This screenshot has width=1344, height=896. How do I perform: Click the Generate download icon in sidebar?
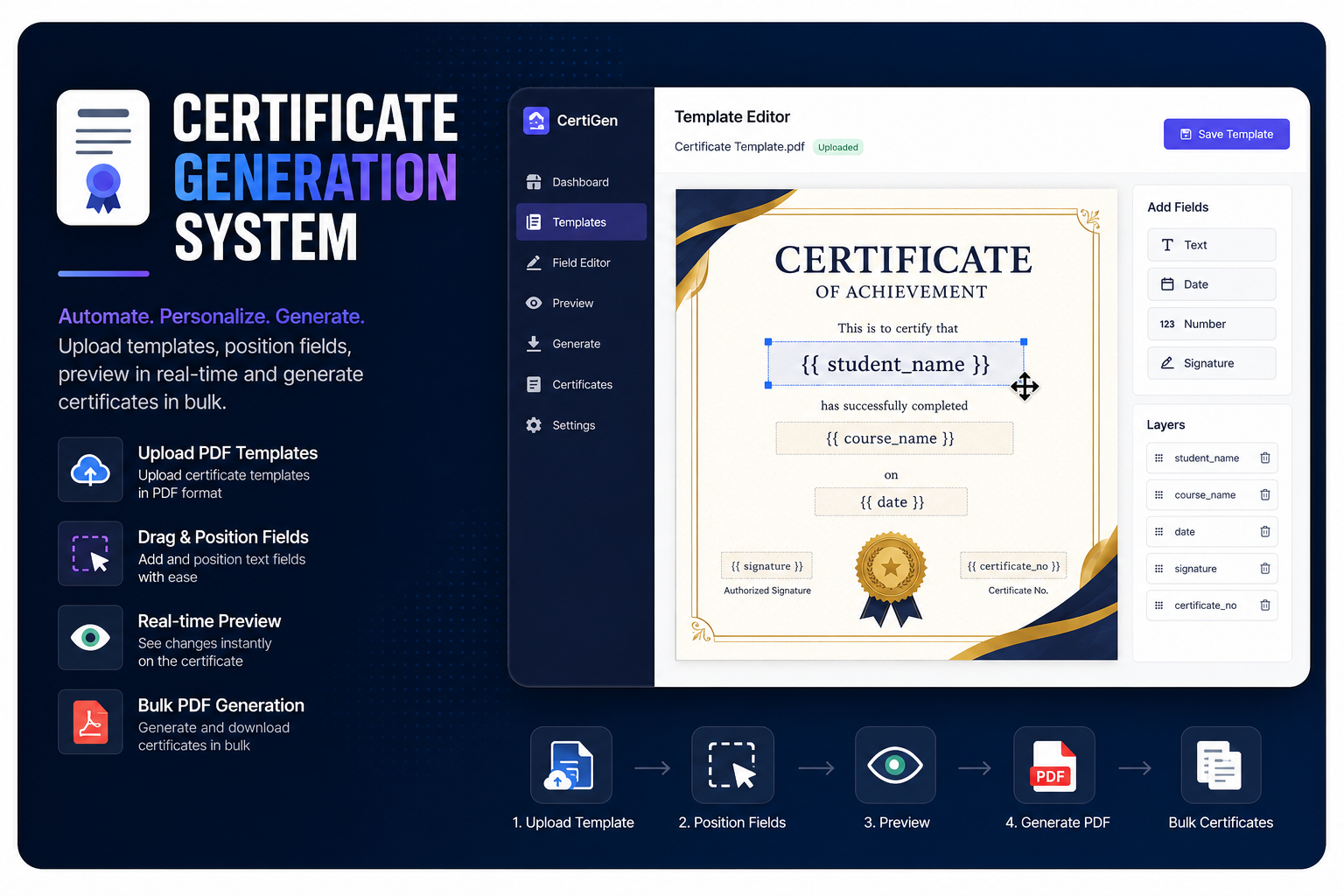click(534, 344)
